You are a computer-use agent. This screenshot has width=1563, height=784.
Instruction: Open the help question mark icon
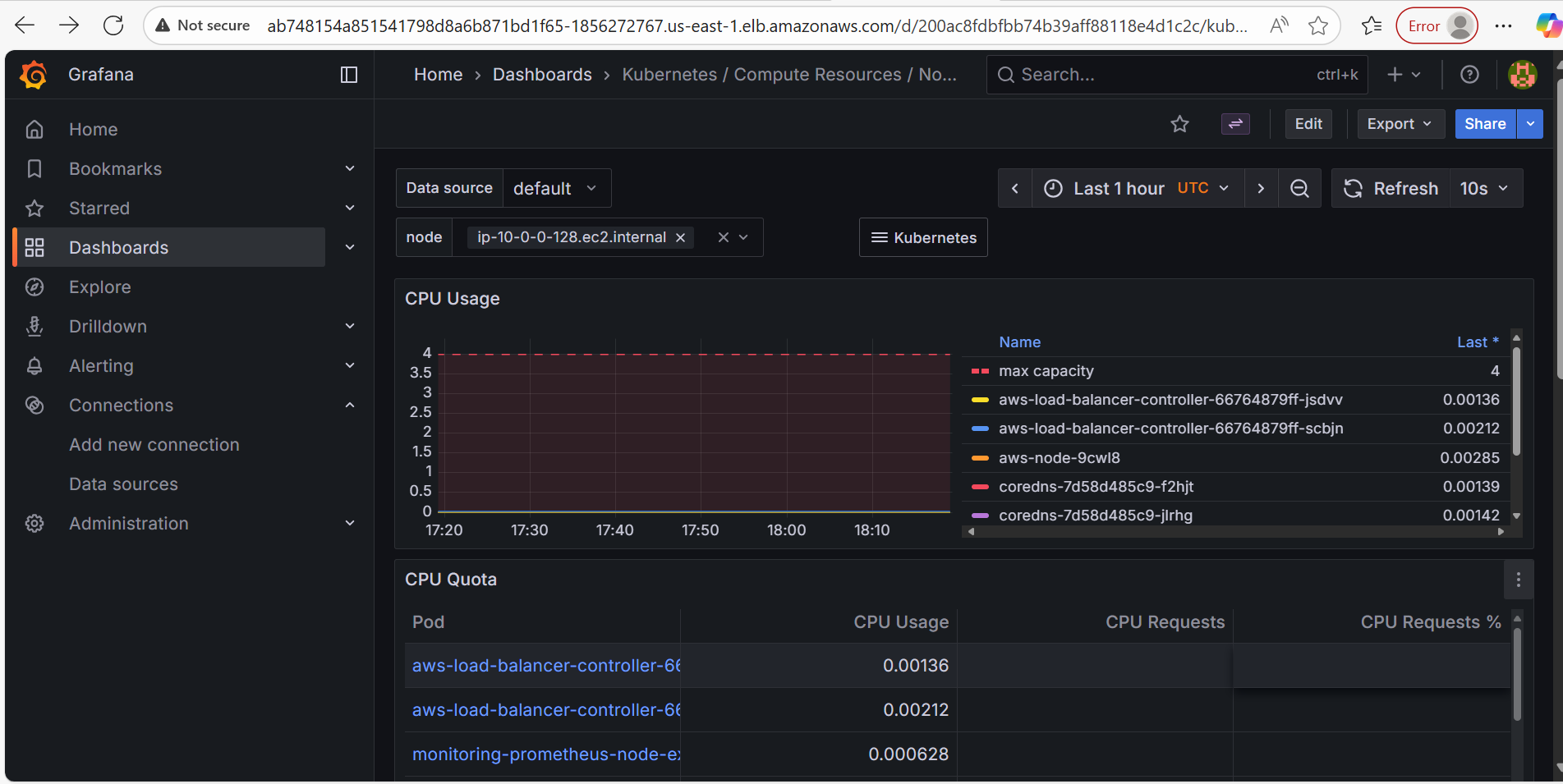1469,75
